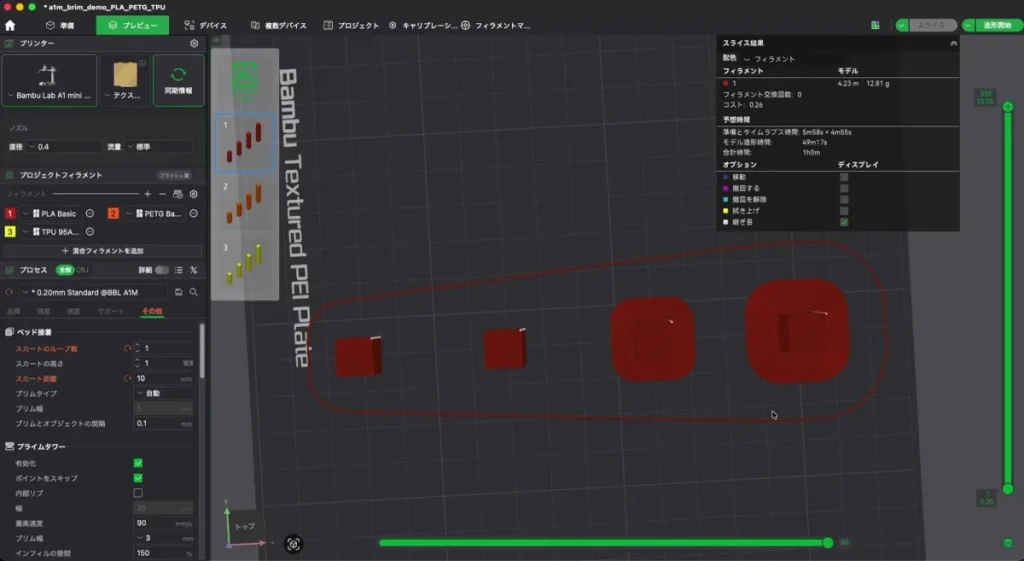Image resolution: width=1024 pixels, height=561 pixels.
Task: Open the 0.20mm Standard @BBL A1M dropdown
Action: click(x=93, y=292)
